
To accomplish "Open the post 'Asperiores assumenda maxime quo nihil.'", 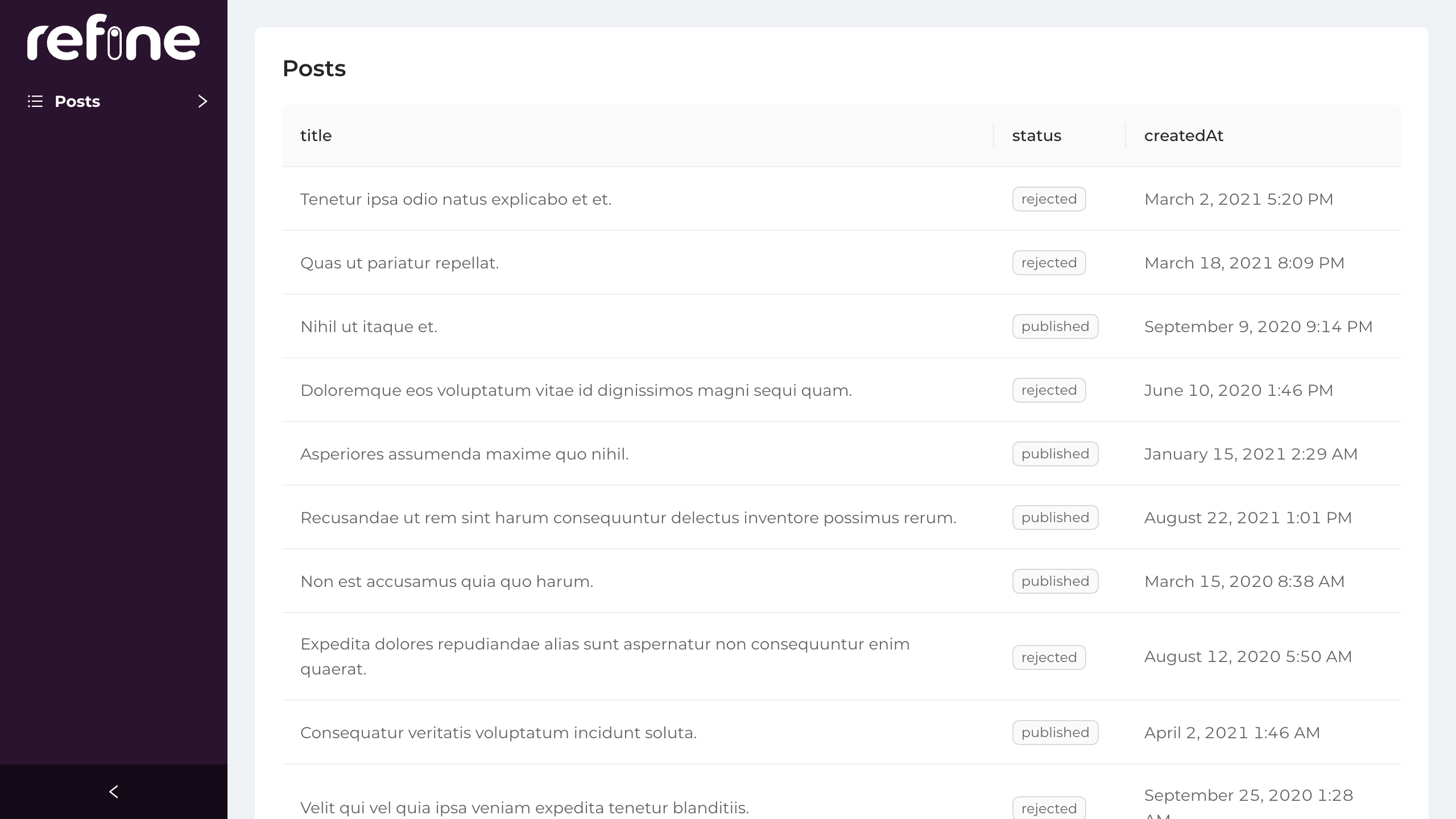I will coord(464,453).
